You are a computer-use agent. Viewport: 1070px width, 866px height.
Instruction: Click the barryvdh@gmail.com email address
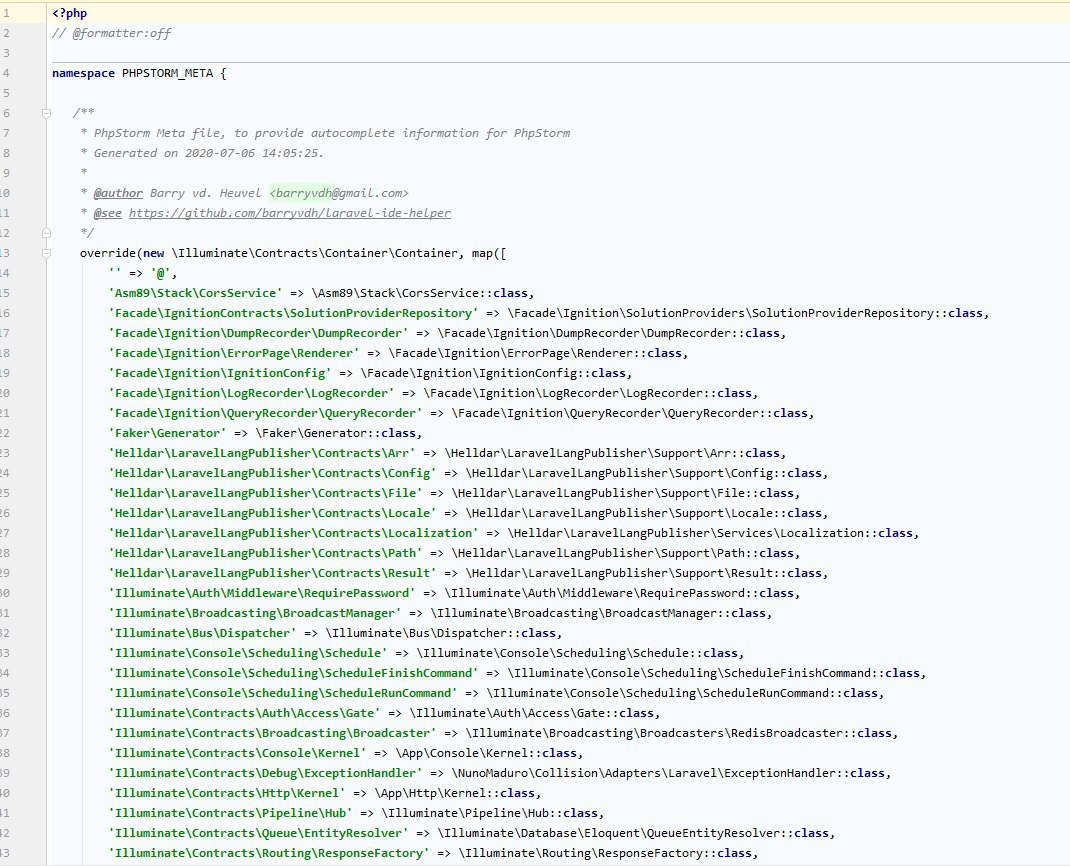click(x=339, y=193)
